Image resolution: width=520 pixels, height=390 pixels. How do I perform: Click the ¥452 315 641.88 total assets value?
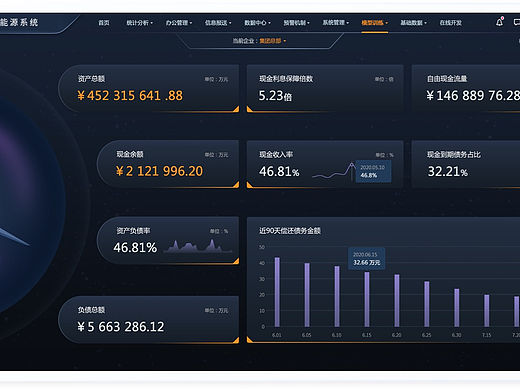130,96
